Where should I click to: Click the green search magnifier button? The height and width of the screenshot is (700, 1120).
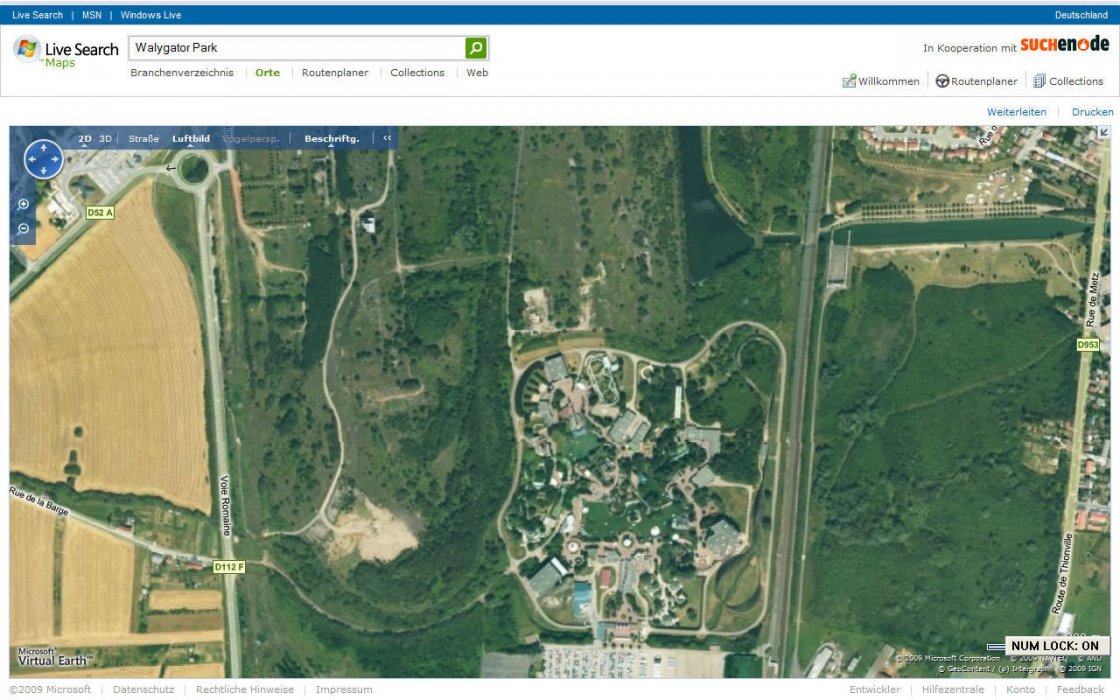tap(476, 48)
